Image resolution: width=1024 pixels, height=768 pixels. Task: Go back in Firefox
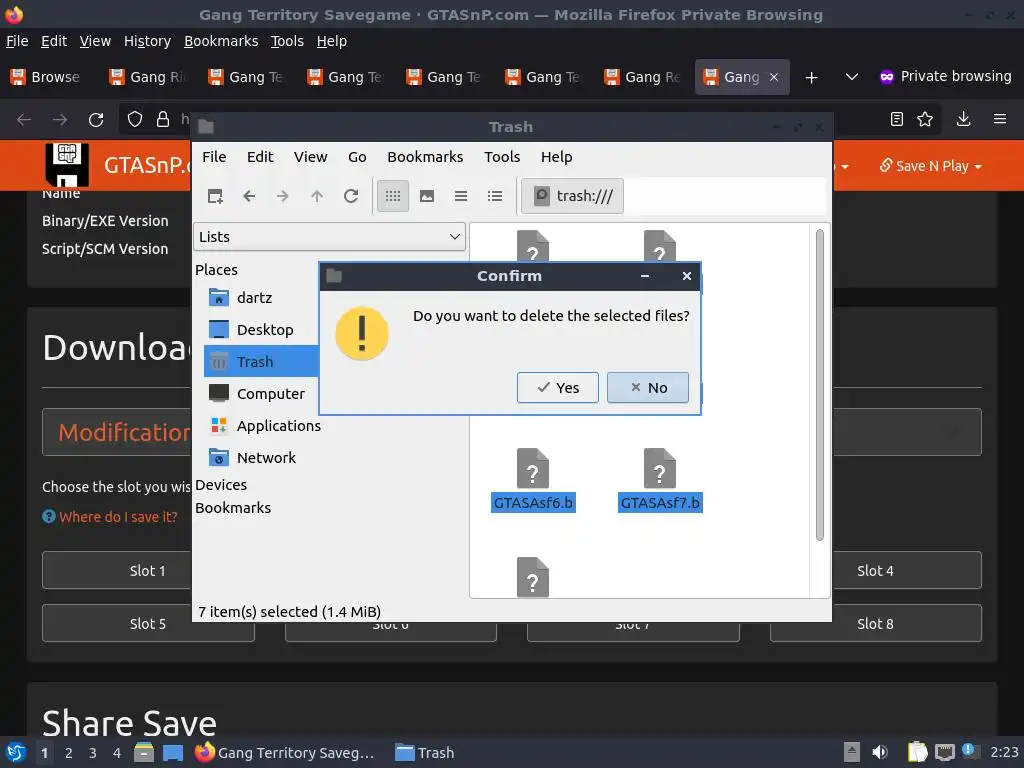[x=24, y=120]
